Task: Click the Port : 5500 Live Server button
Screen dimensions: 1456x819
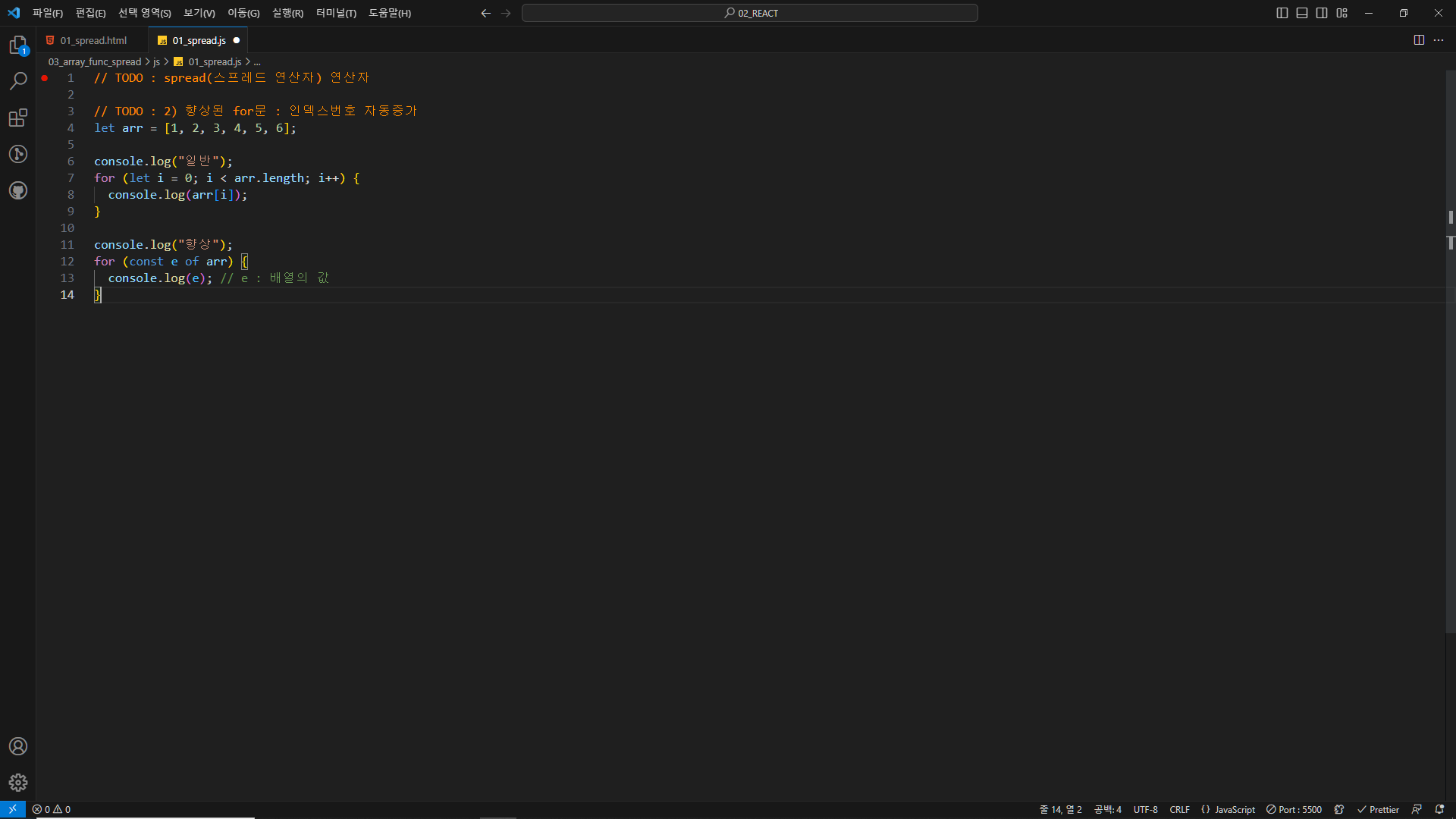Action: (1294, 810)
